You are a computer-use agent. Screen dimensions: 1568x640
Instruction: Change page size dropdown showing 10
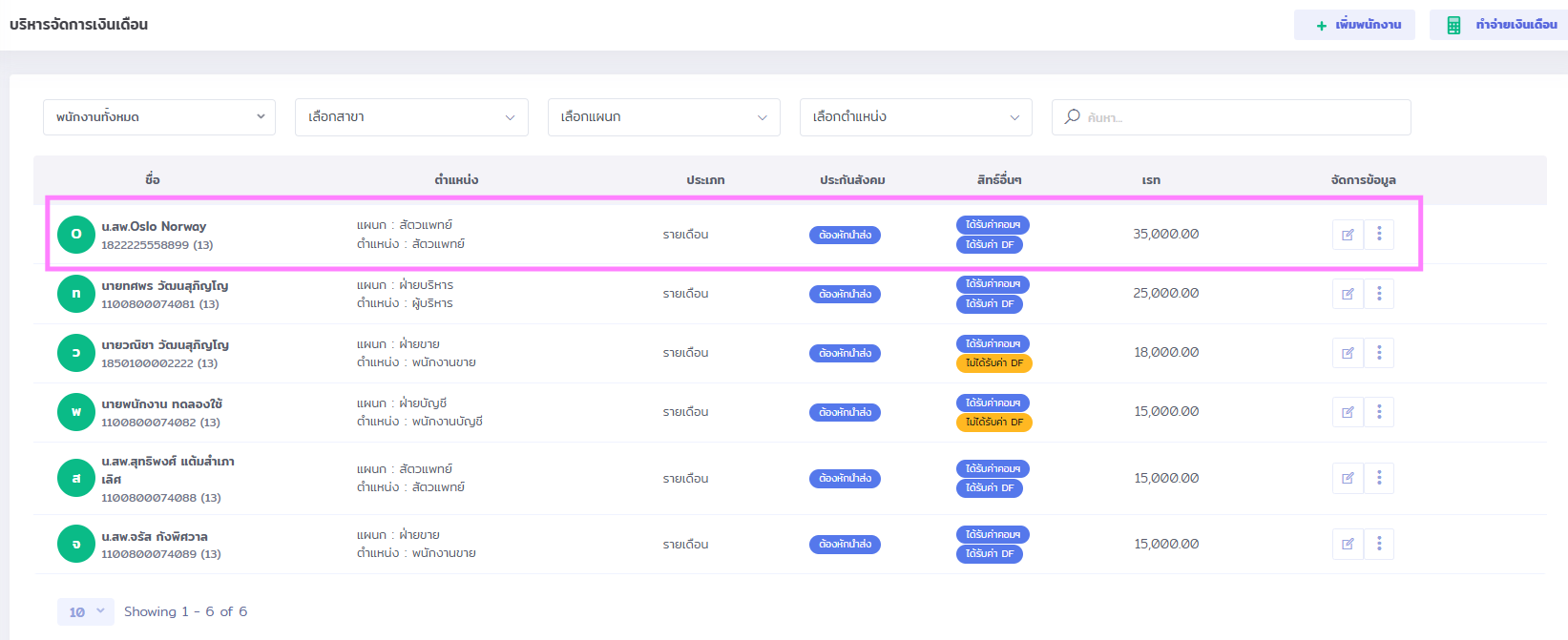pos(86,611)
